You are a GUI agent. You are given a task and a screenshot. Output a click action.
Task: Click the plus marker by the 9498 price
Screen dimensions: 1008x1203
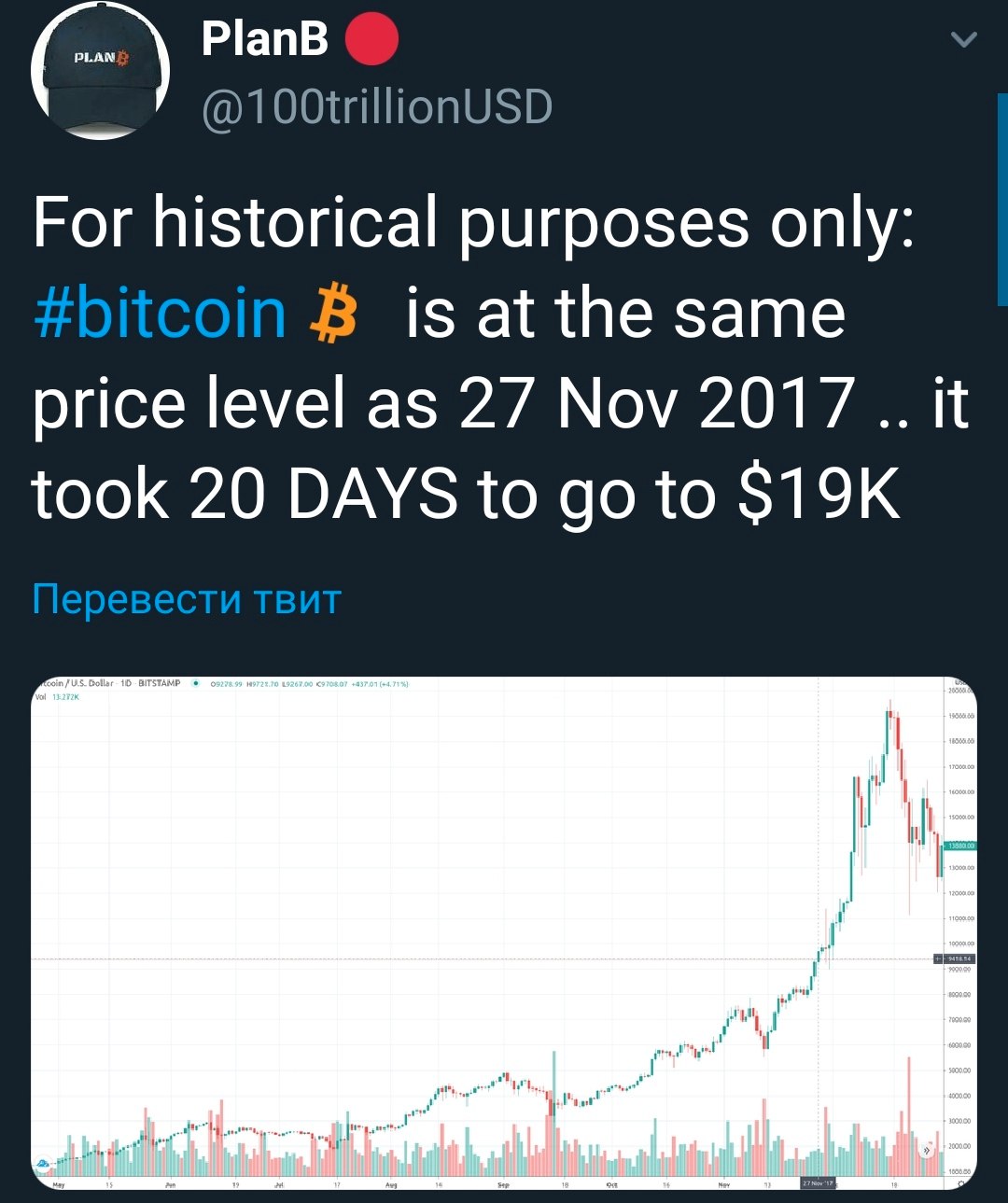939,958
